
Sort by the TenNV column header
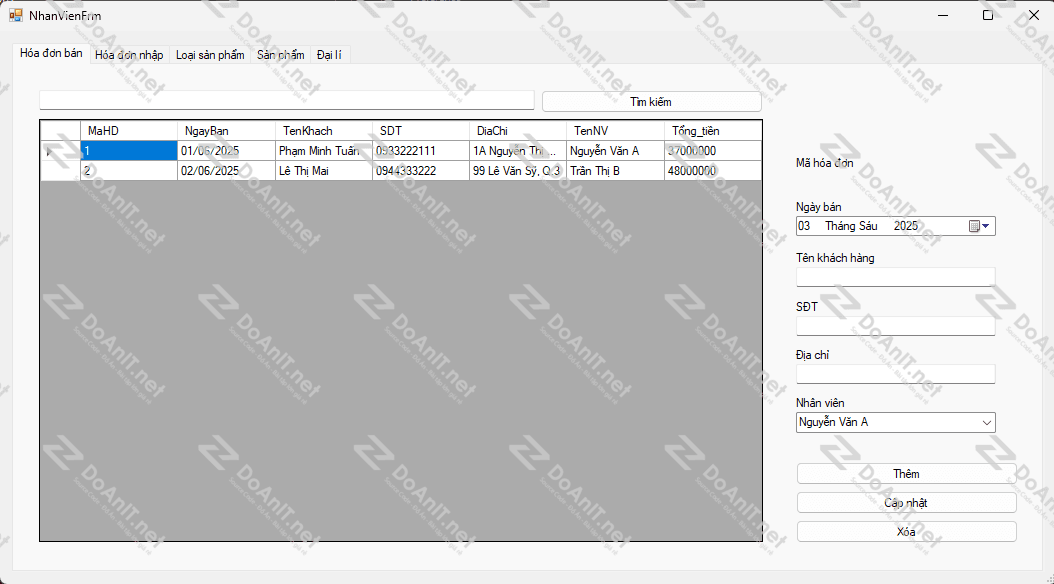616,131
